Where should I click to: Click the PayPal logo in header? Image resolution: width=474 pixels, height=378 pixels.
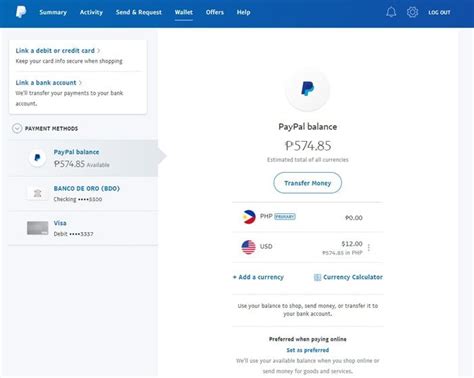pos(21,12)
